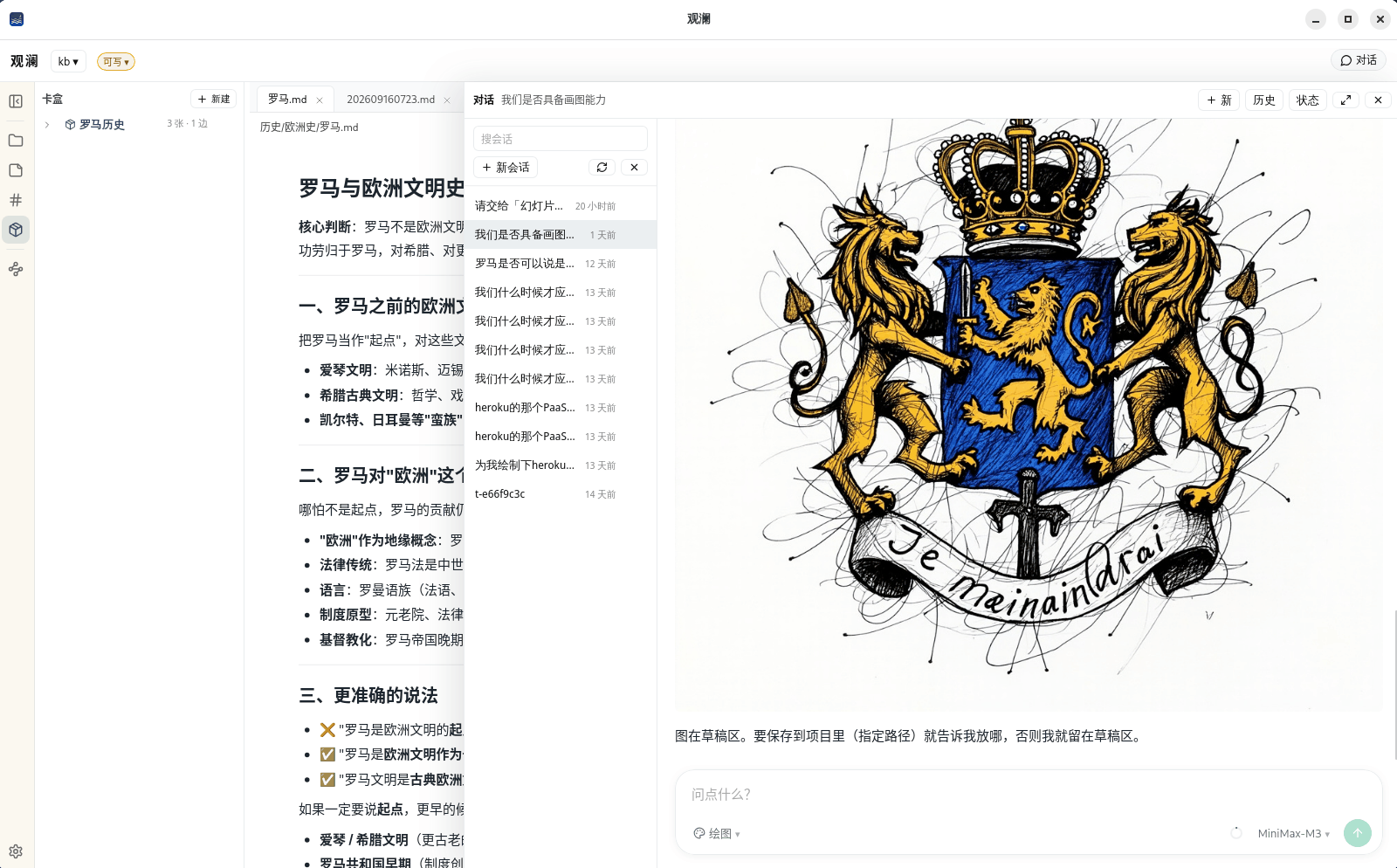Open the document notes icon in sidebar

pyautogui.click(x=16, y=170)
